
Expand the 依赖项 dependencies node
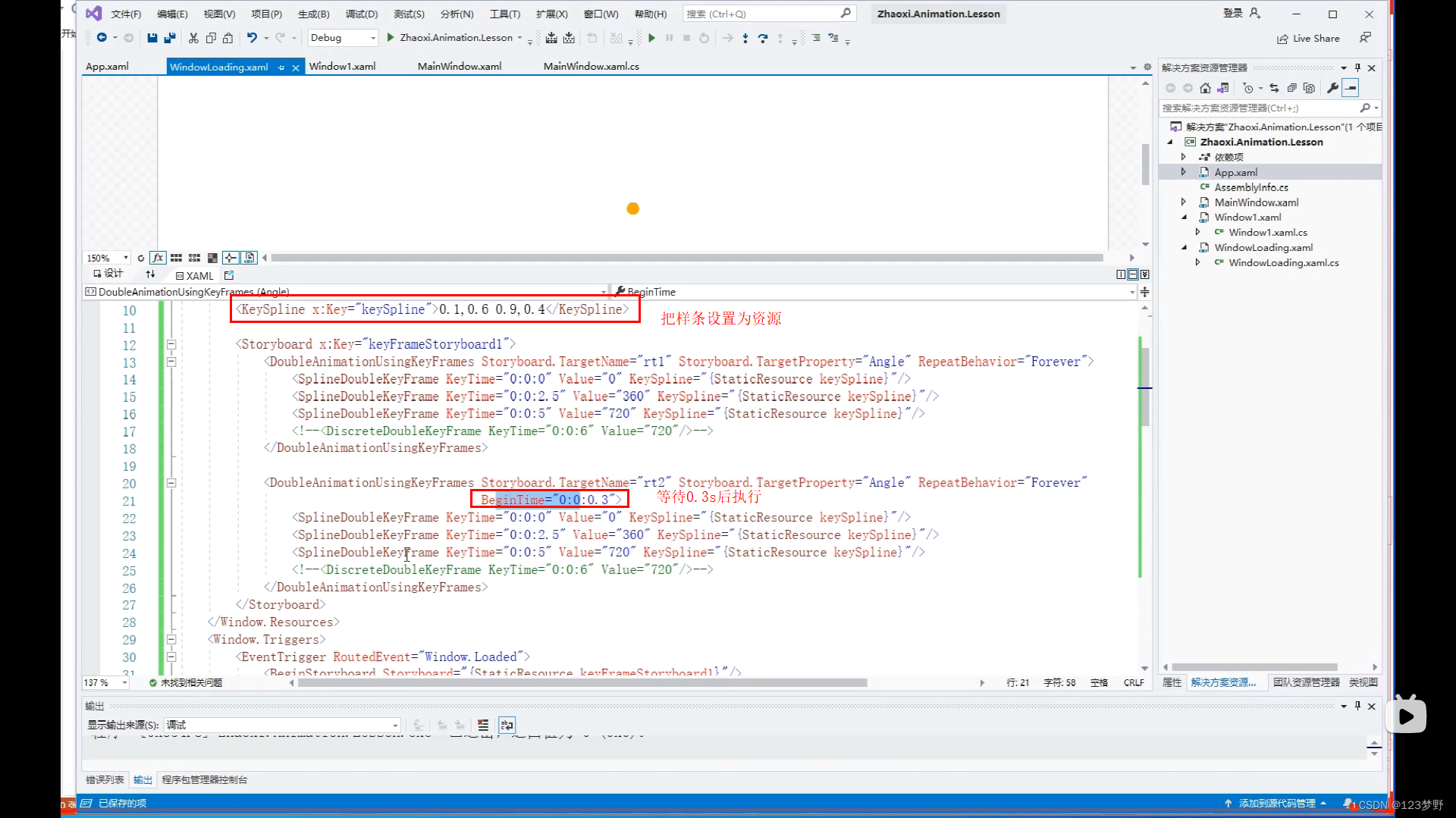coord(1183,157)
